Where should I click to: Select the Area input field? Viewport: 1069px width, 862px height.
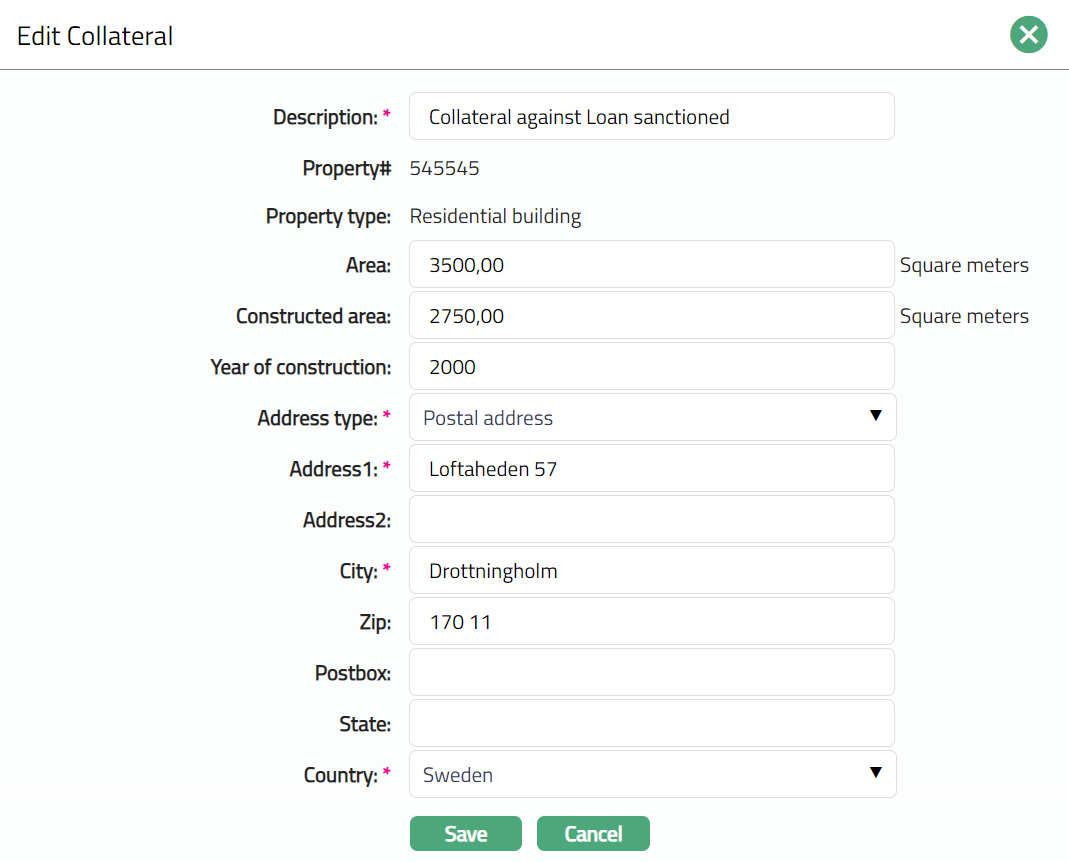[651, 265]
